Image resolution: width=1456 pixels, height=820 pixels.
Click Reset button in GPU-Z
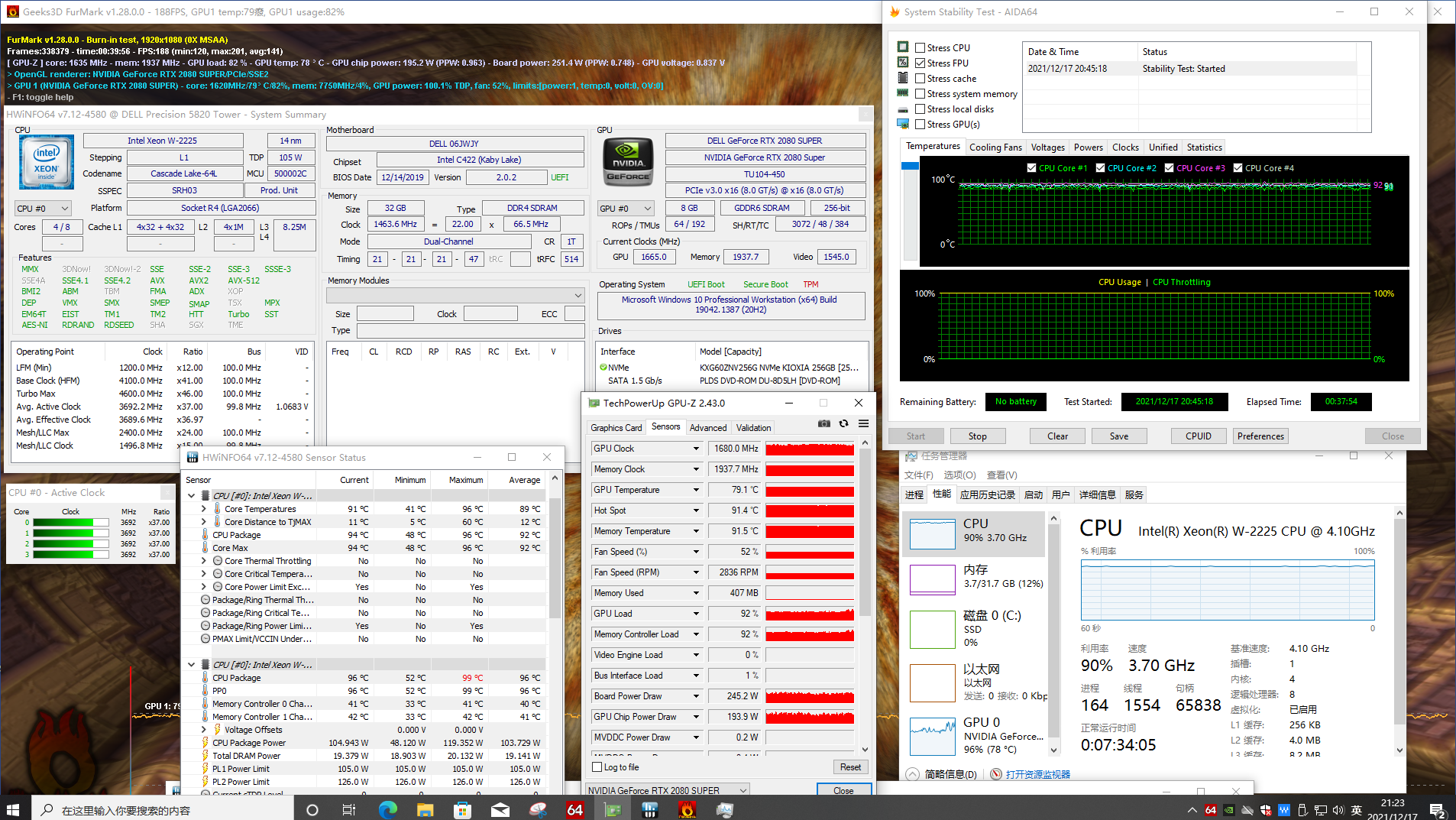point(850,767)
